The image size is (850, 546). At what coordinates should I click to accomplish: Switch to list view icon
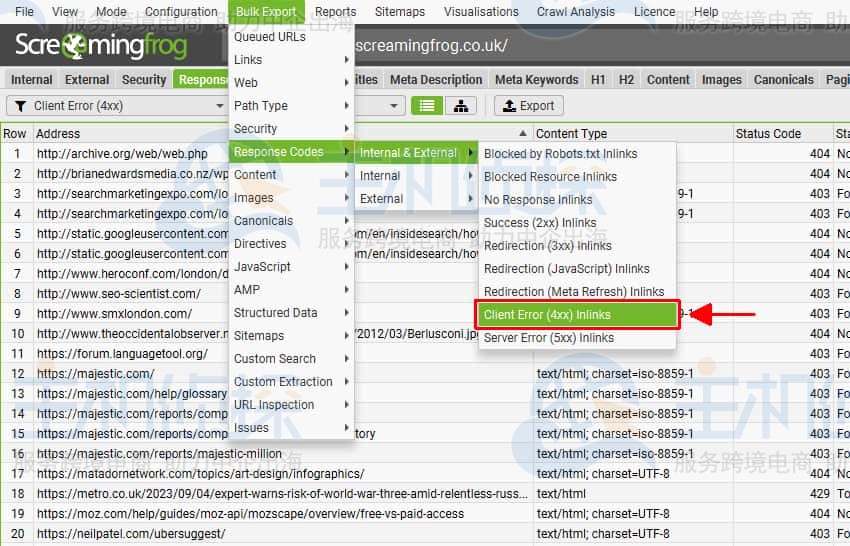pos(428,106)
